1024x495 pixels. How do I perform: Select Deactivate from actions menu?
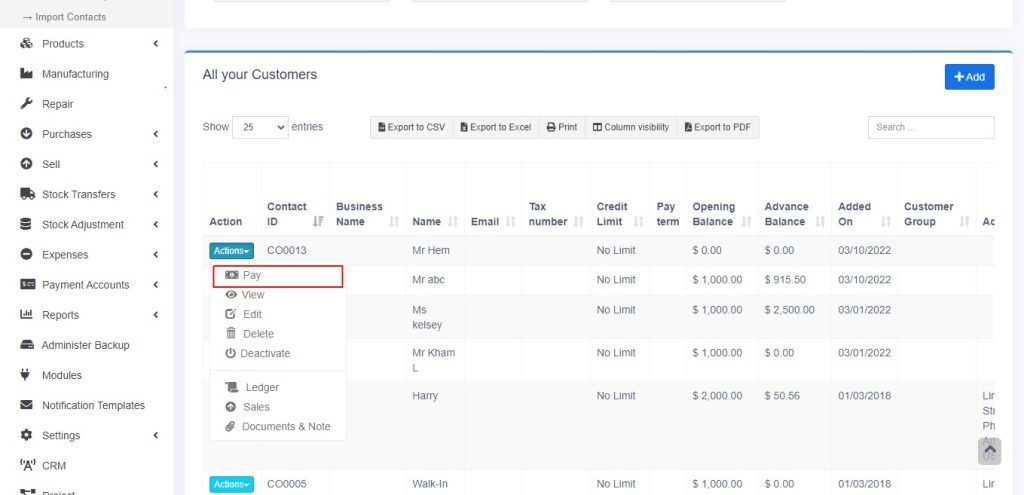265,353
